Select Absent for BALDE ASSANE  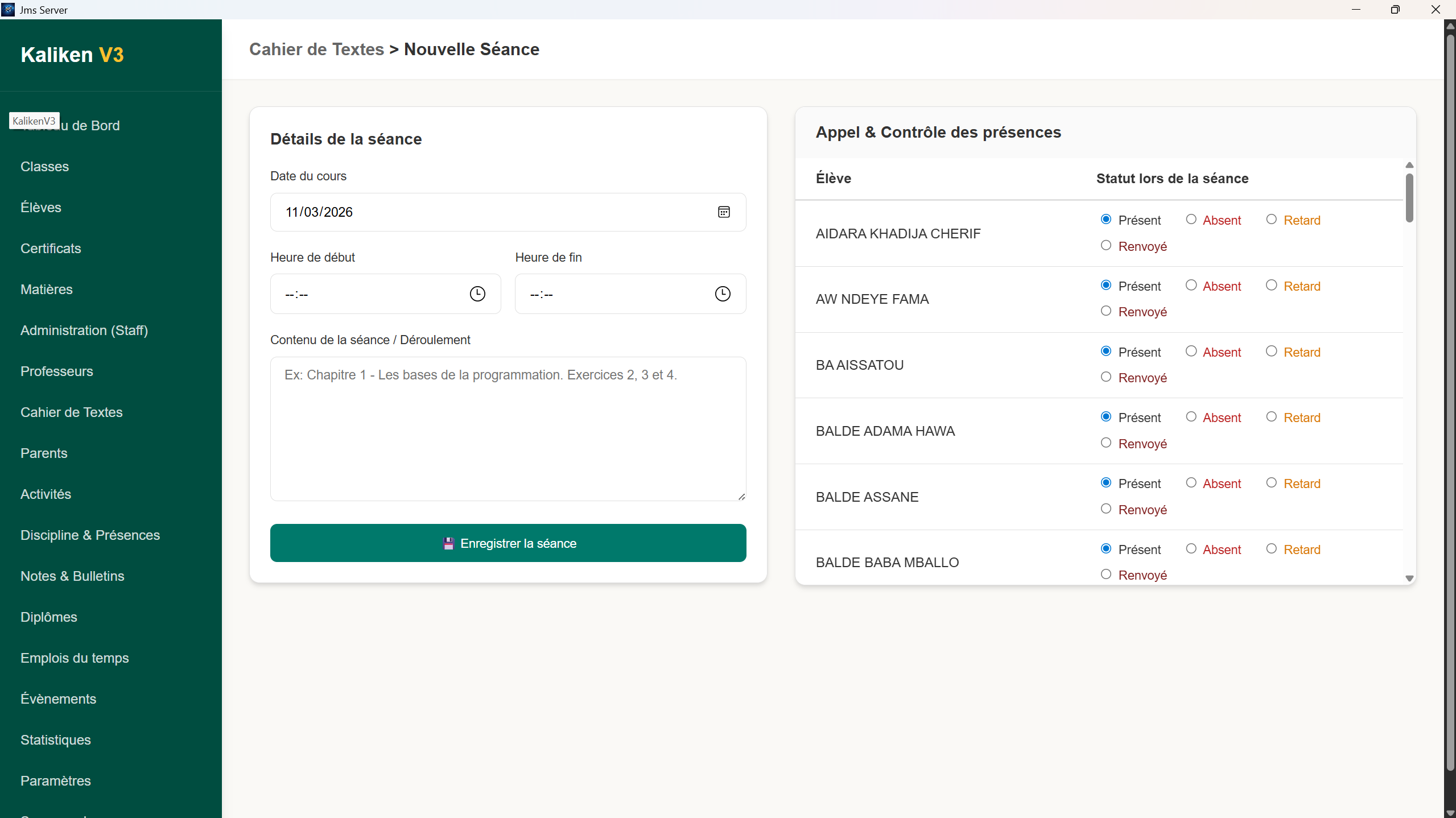[x=1191, y=483]
